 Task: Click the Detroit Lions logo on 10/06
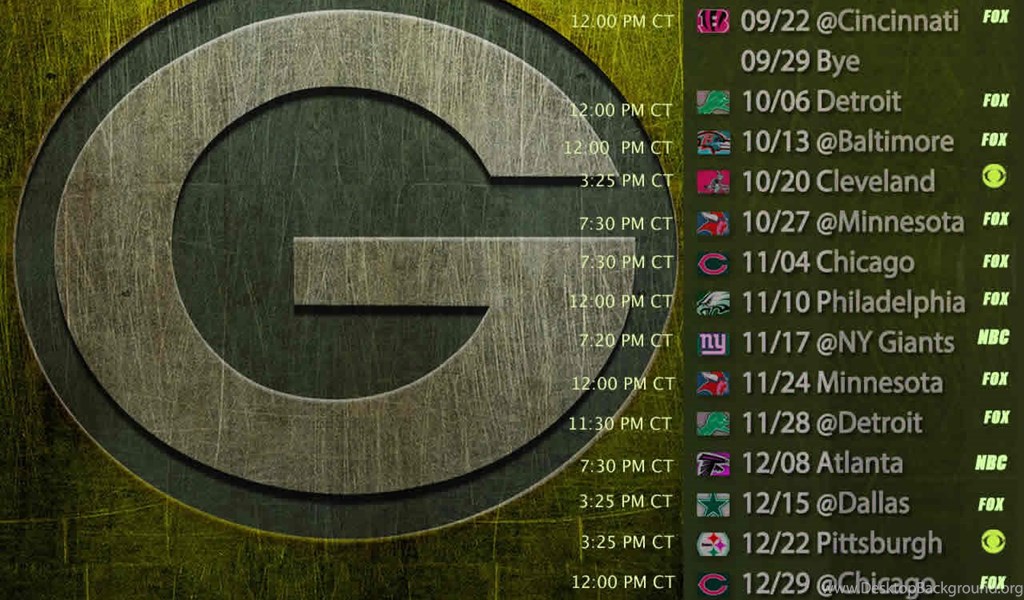[x=713, y=103]
